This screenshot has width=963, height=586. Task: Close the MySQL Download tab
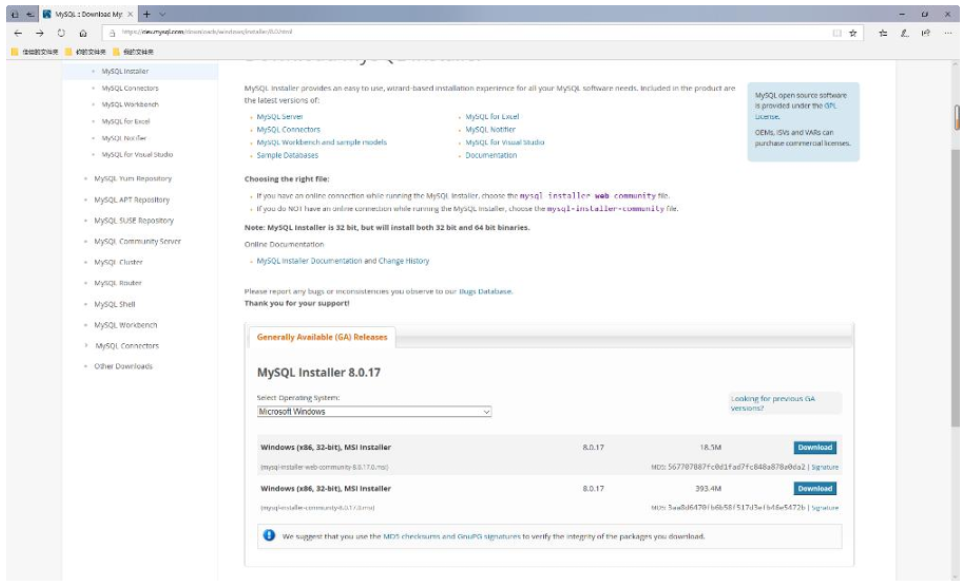[130, 14]
